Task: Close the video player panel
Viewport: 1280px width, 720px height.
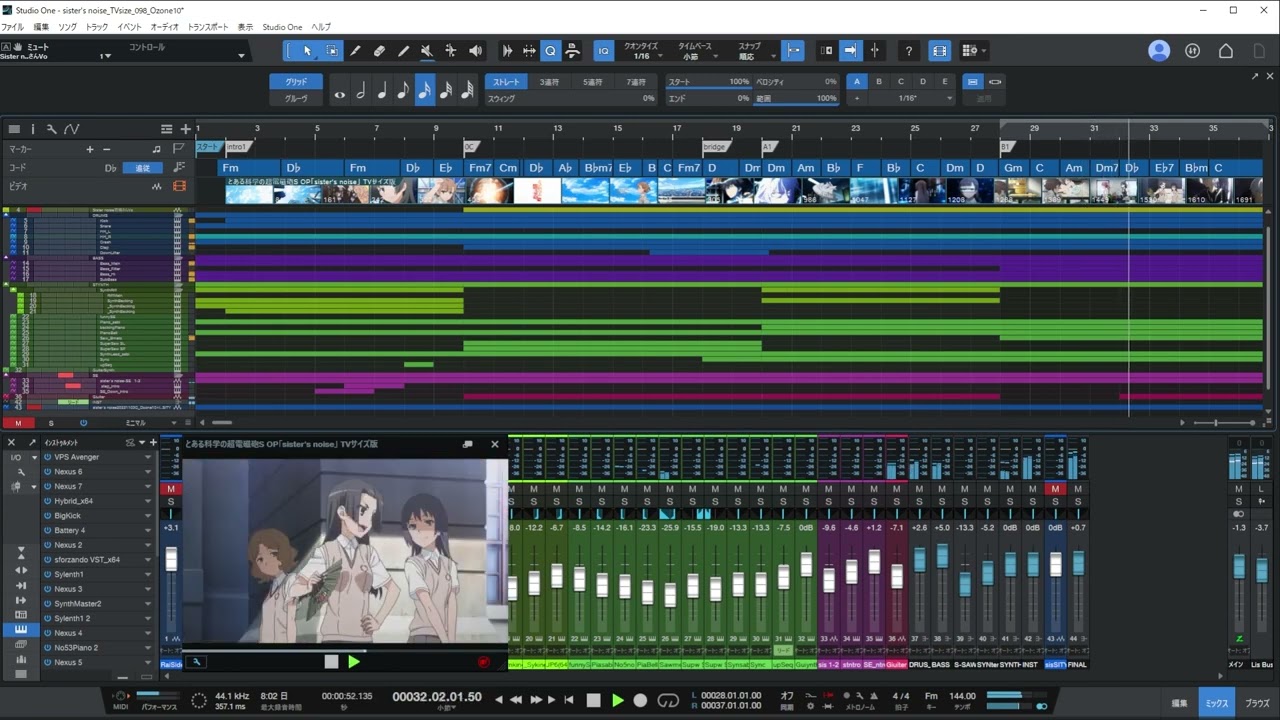Action: click(494, 444)
